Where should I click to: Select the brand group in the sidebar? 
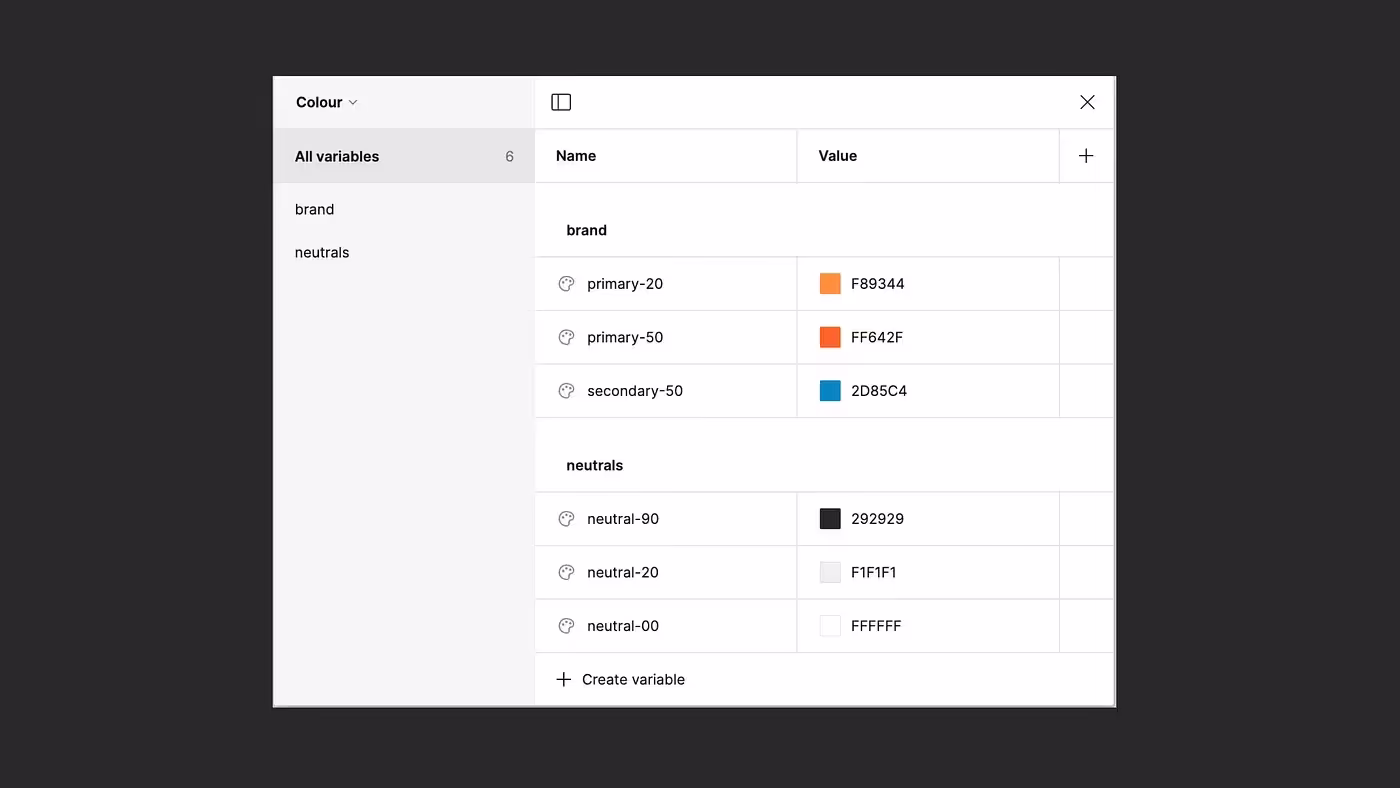point(314,209)
